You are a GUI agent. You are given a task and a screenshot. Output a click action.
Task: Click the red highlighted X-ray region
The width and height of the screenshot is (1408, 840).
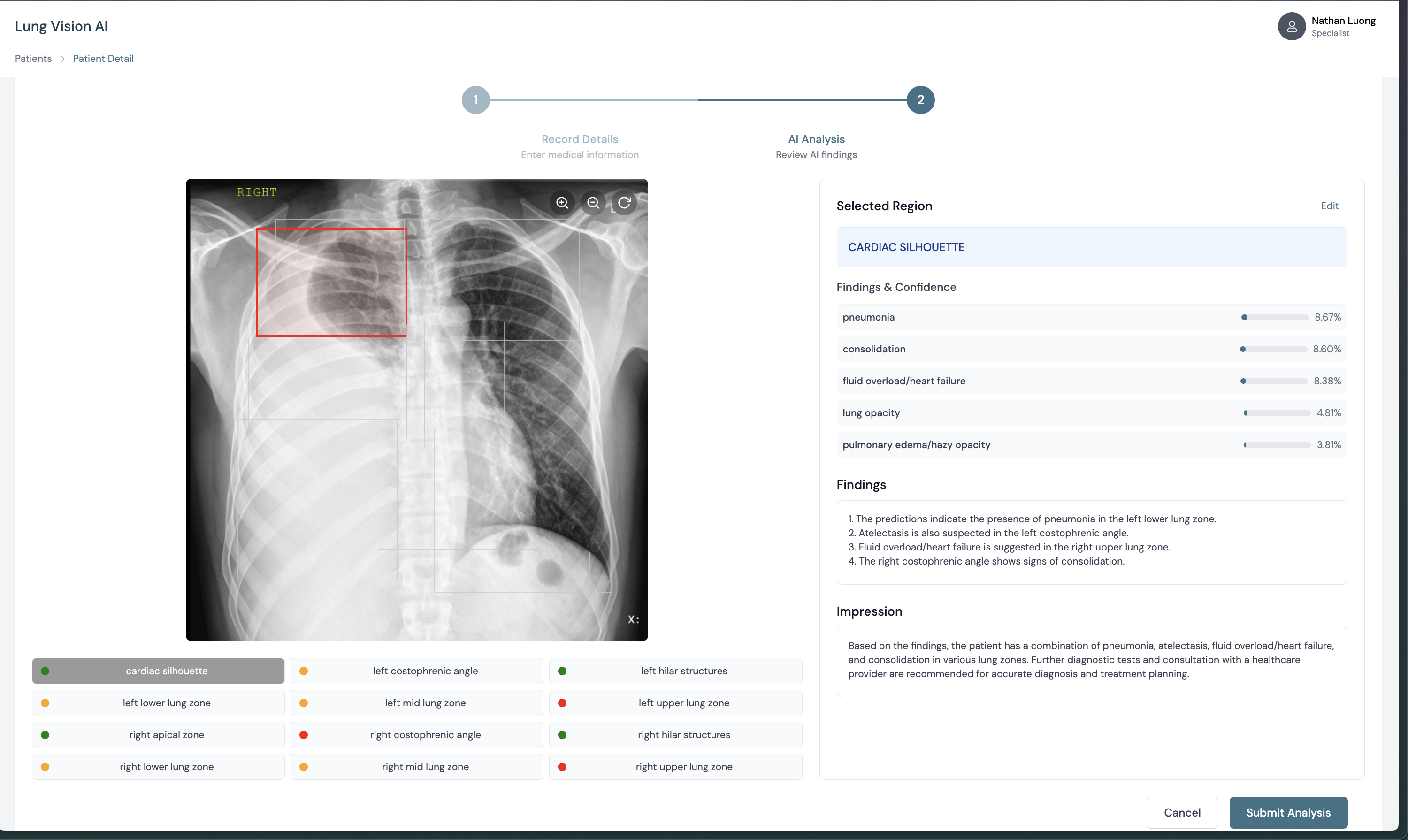331,282
